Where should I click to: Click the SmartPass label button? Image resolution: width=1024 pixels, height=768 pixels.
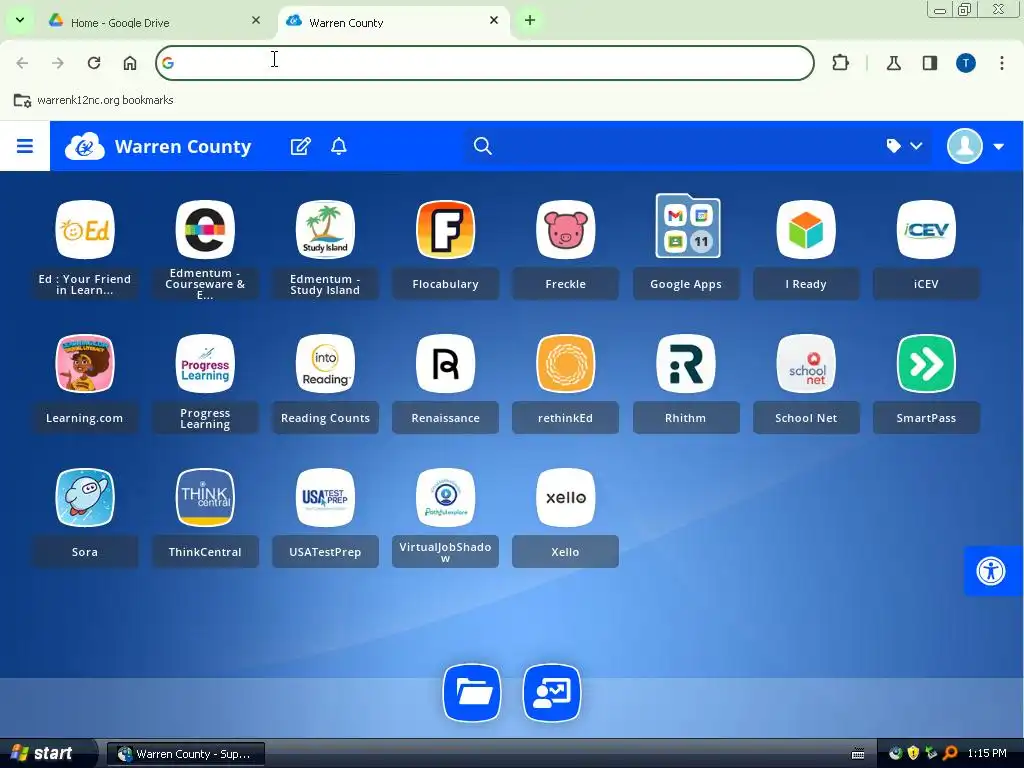(x=926, y=418)
